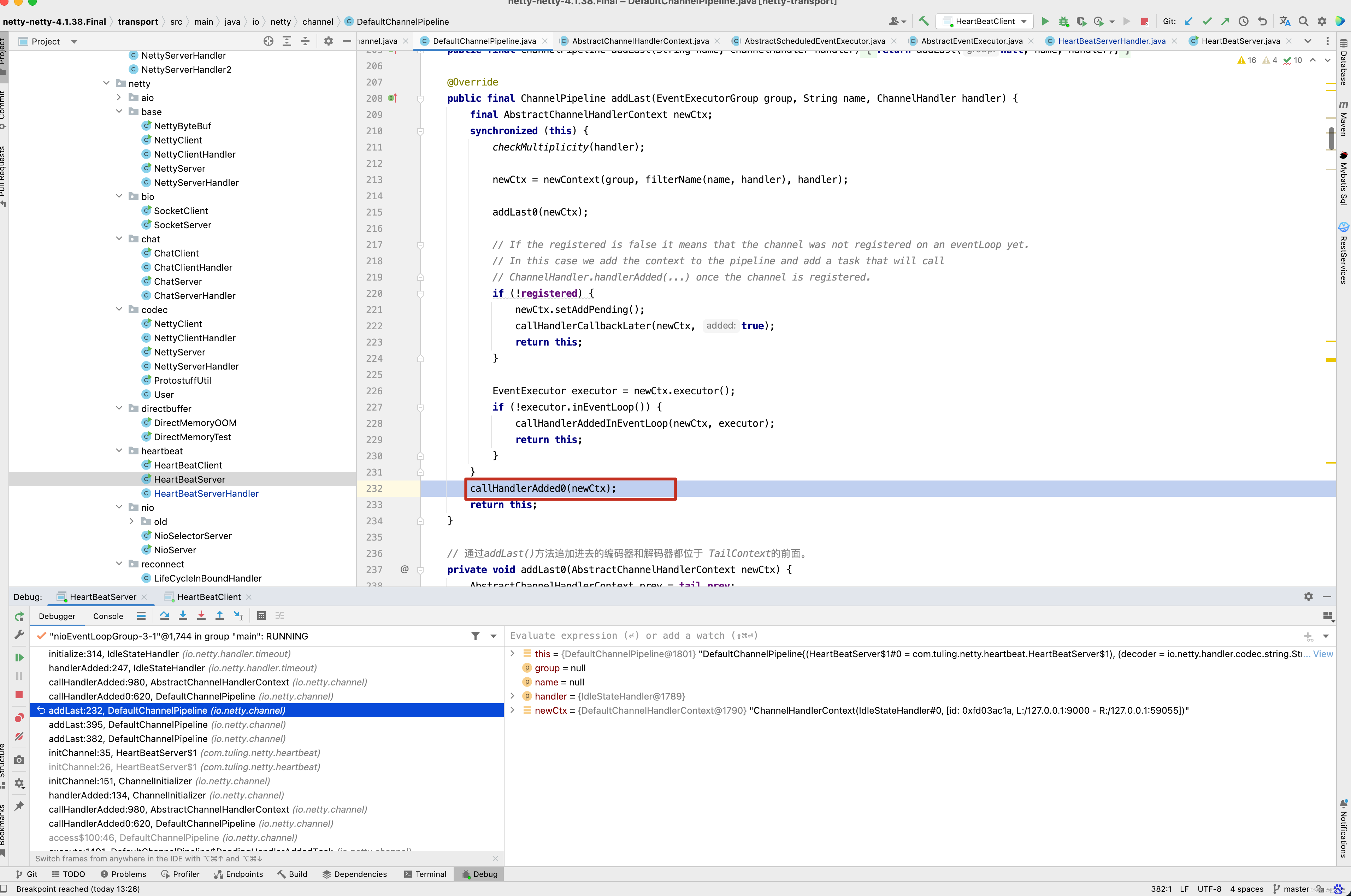
Task: Open the HeartBeatServerHandler.java editor tab
Action: (x=1111, y=41)
